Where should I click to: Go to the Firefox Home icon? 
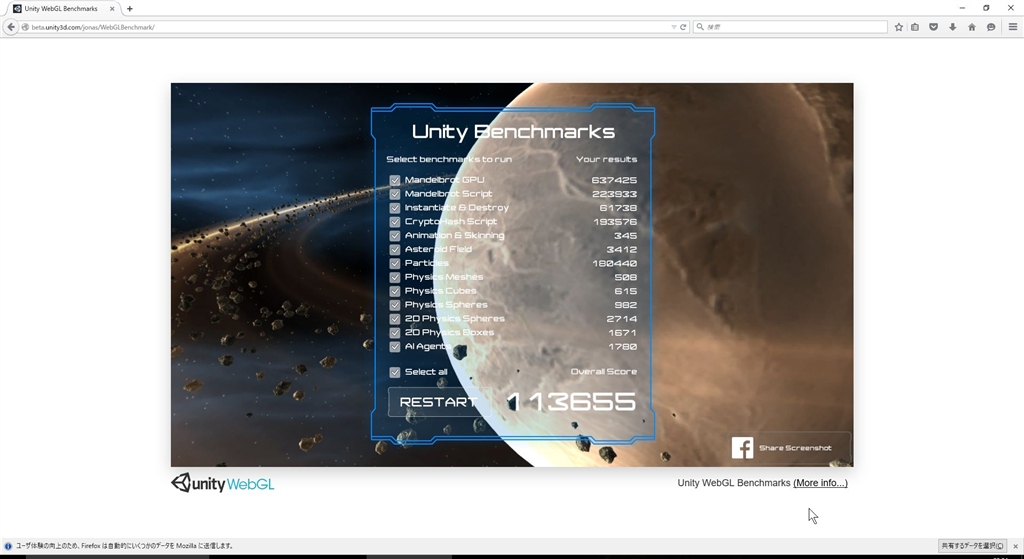972,27
